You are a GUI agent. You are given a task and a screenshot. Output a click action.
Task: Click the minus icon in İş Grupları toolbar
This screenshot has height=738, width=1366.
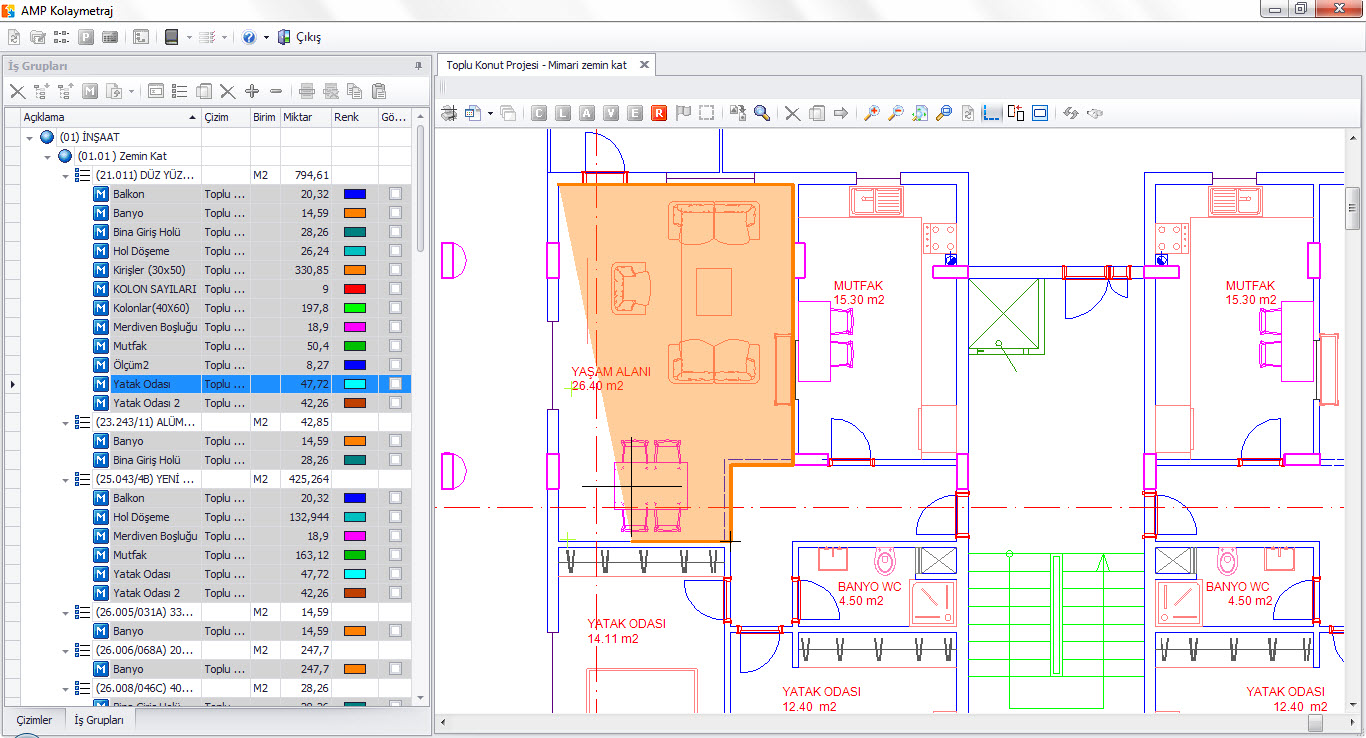(x=276, y=91)
